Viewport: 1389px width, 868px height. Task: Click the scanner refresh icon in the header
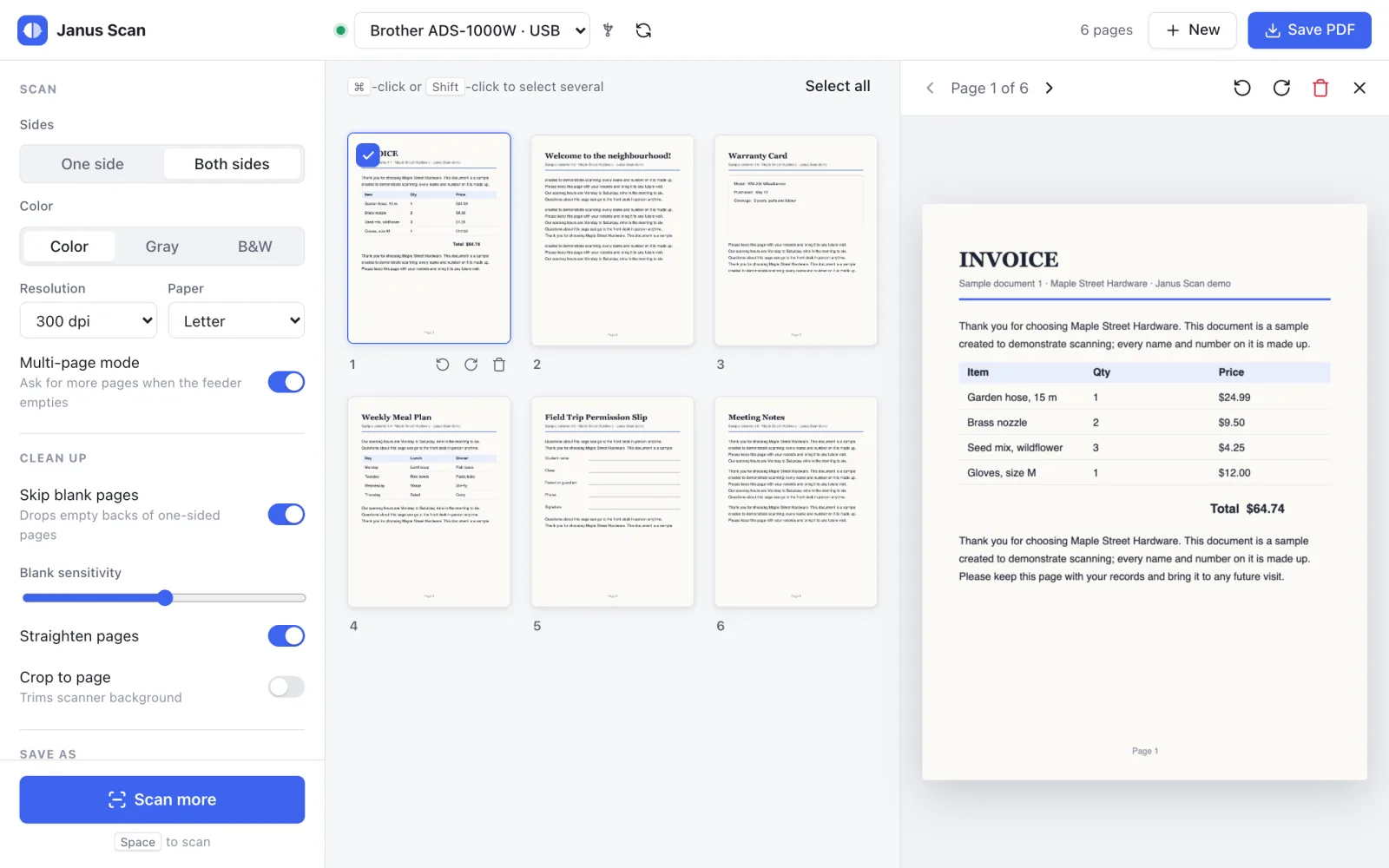pos(643,30)
